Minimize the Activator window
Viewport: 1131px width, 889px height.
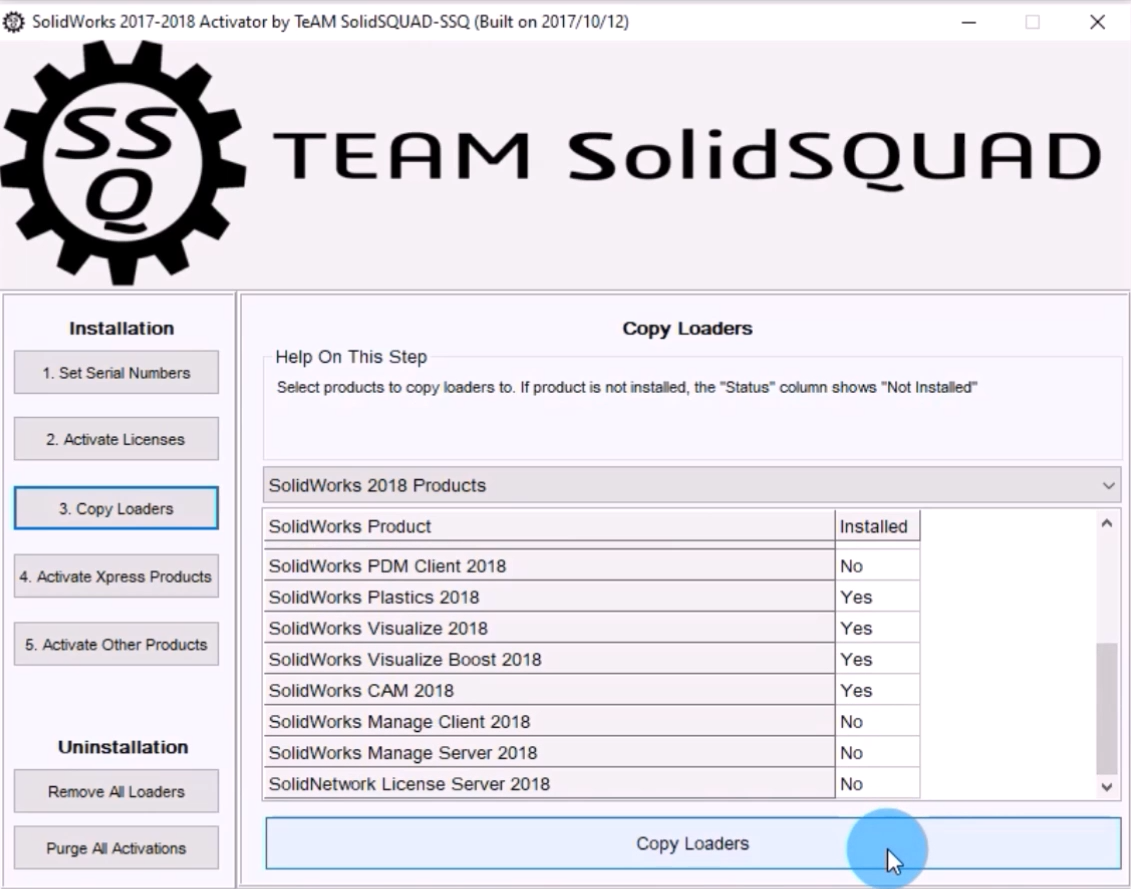coord(968,22)
